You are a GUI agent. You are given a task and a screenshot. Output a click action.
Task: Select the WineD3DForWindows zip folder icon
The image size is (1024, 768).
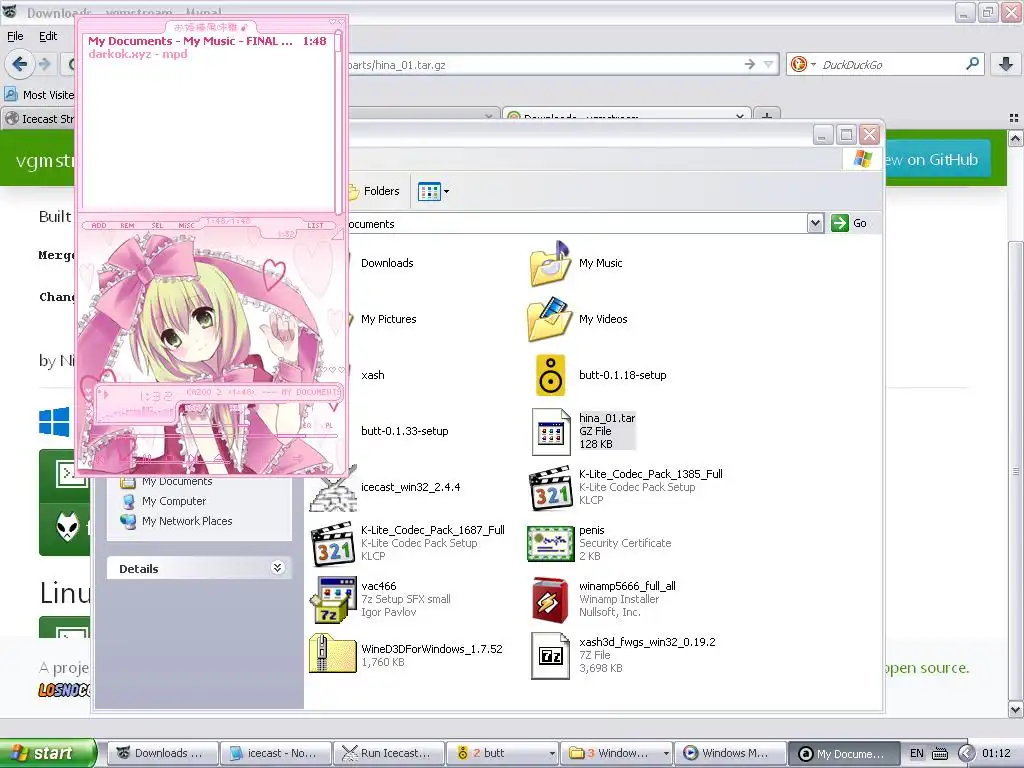(x=332, y=653)
